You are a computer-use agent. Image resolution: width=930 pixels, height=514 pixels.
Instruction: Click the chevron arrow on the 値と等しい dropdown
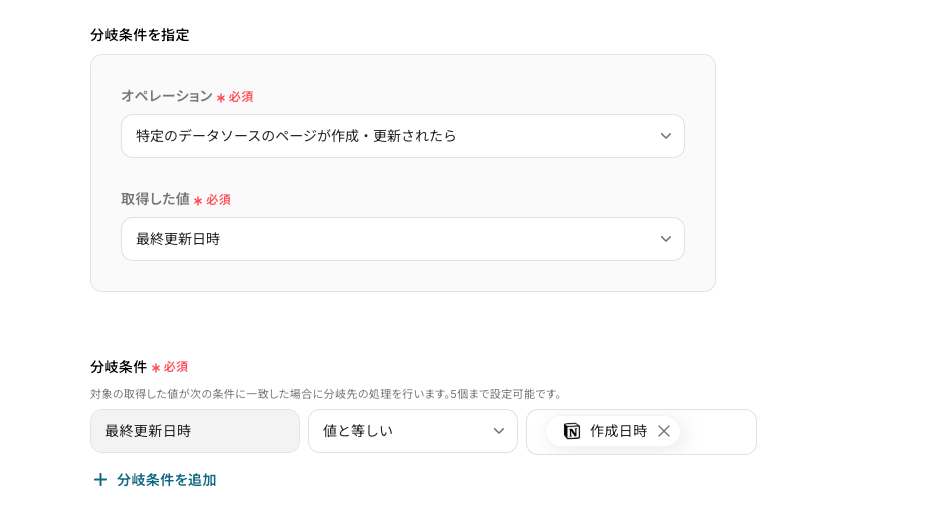[499, 431]
